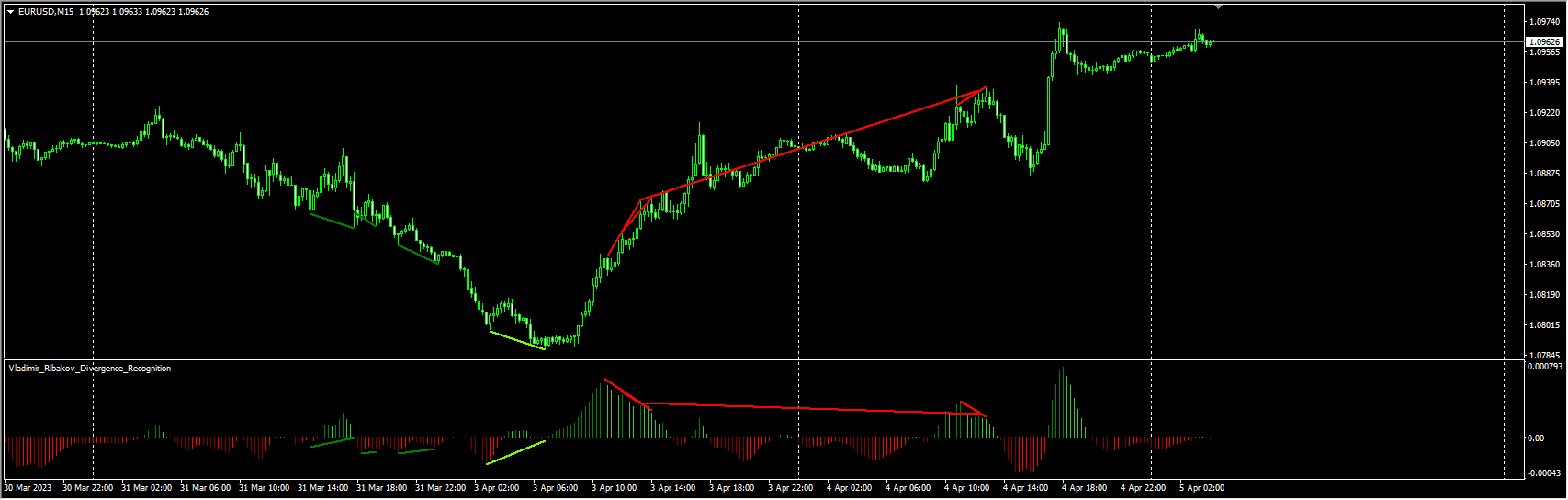The height and width of the screenshot is (500, 1568).
Task: Click the 3 Apr 22:00 time label
Action: pos(790,488)
